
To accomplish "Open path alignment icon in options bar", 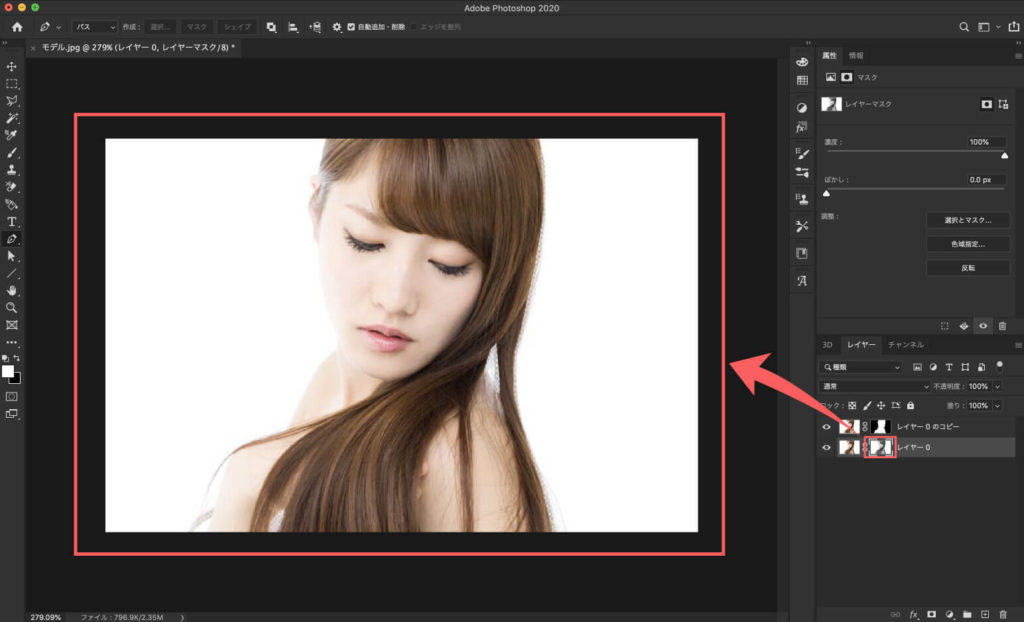I will (293, 27).
